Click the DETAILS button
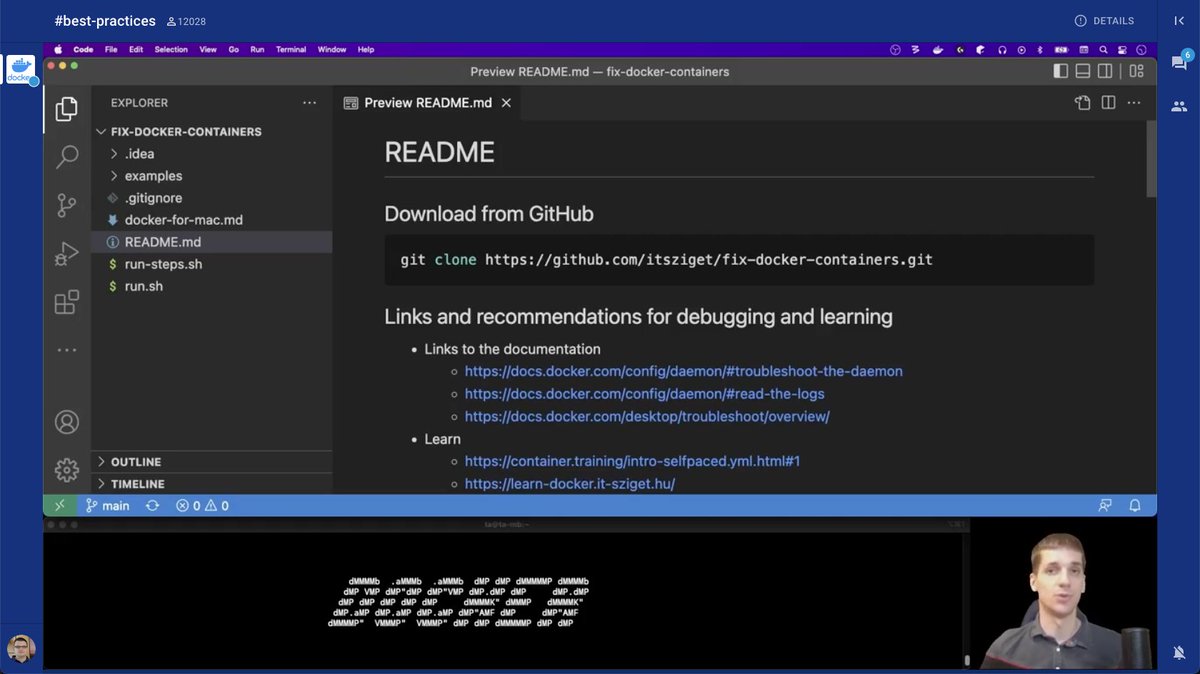The image size is (1200, 674). [x=1104, y=20]
